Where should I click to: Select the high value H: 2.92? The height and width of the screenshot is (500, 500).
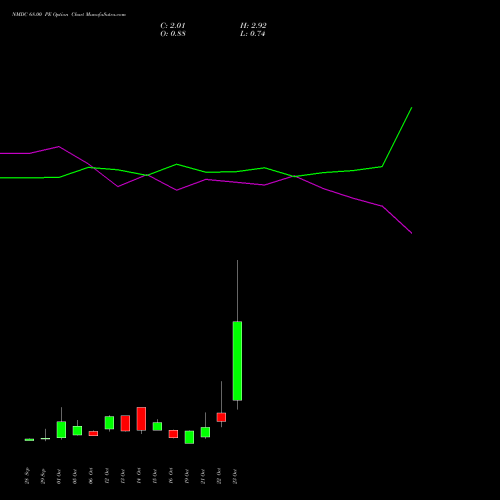[253, 26]
